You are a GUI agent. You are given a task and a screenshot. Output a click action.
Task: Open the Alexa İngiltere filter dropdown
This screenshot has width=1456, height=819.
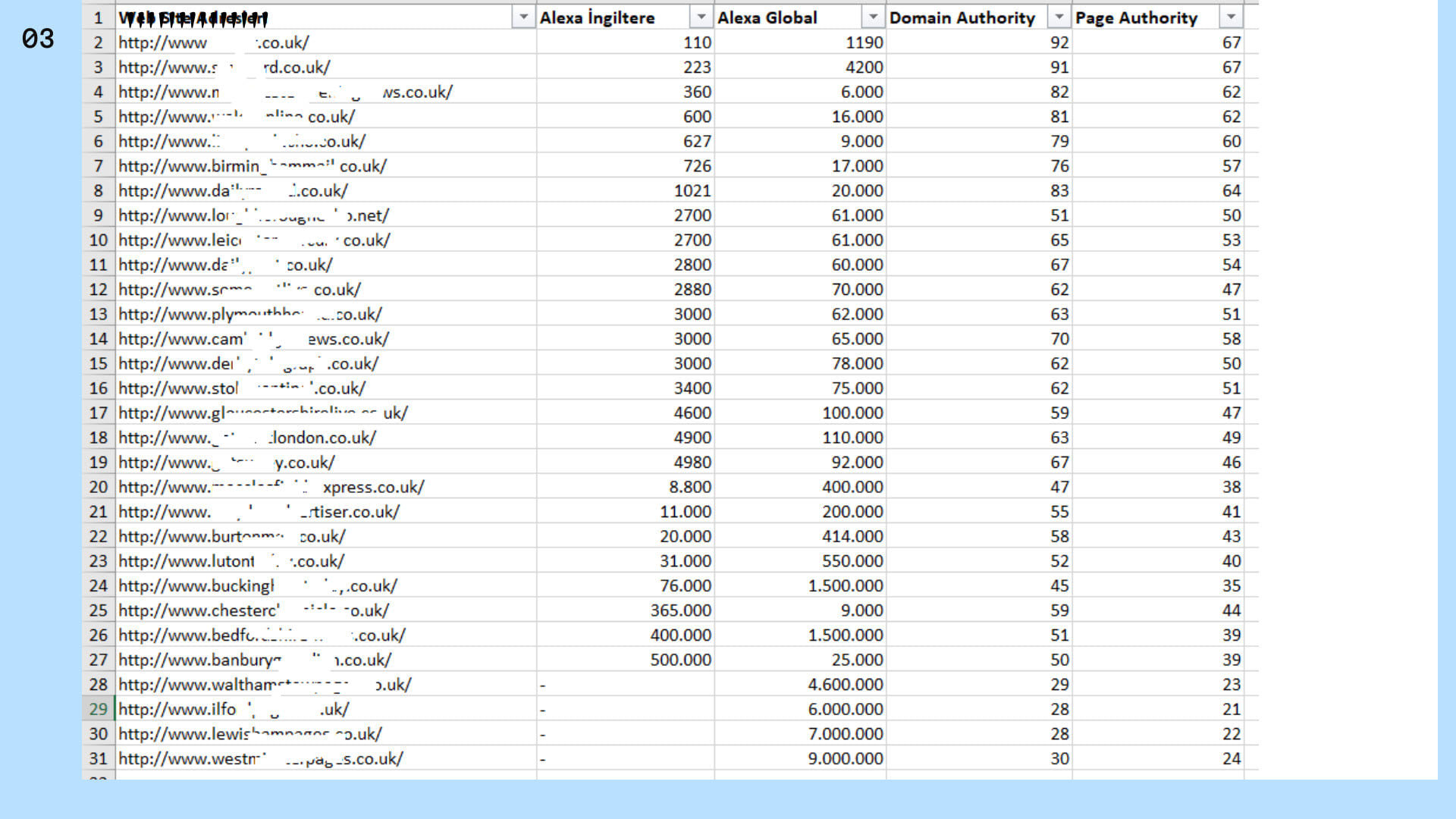point(701,17)
